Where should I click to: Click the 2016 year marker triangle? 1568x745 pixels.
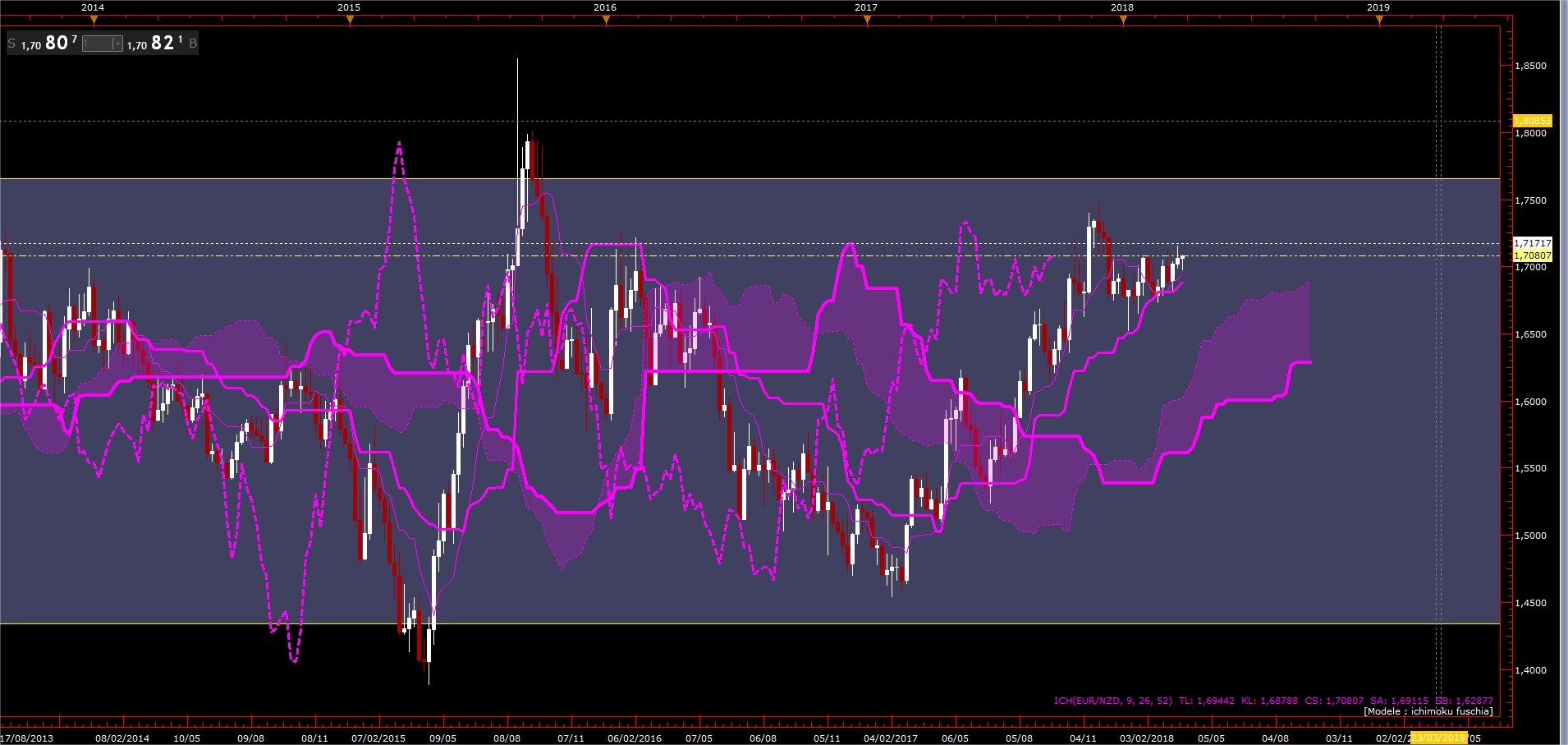click(606, 21)
